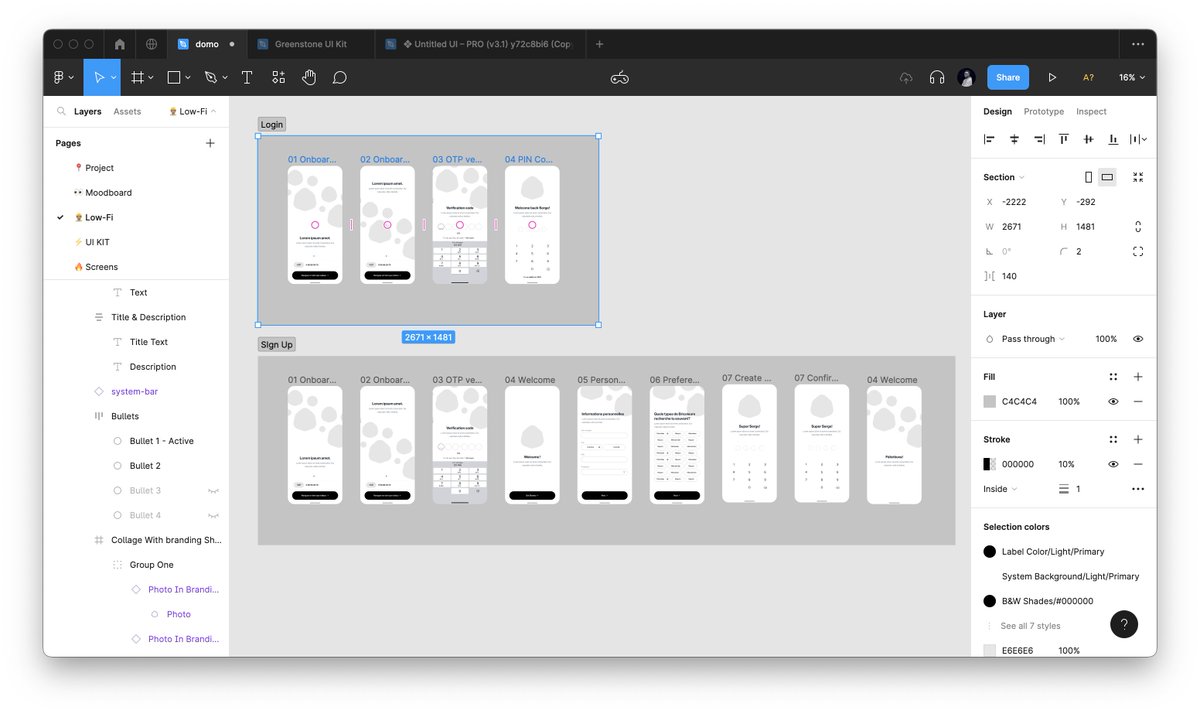The height and width of the screenshot is (714, 1200).
Task: Click See all 7 styles
Action: click(x=1030, y=626)
